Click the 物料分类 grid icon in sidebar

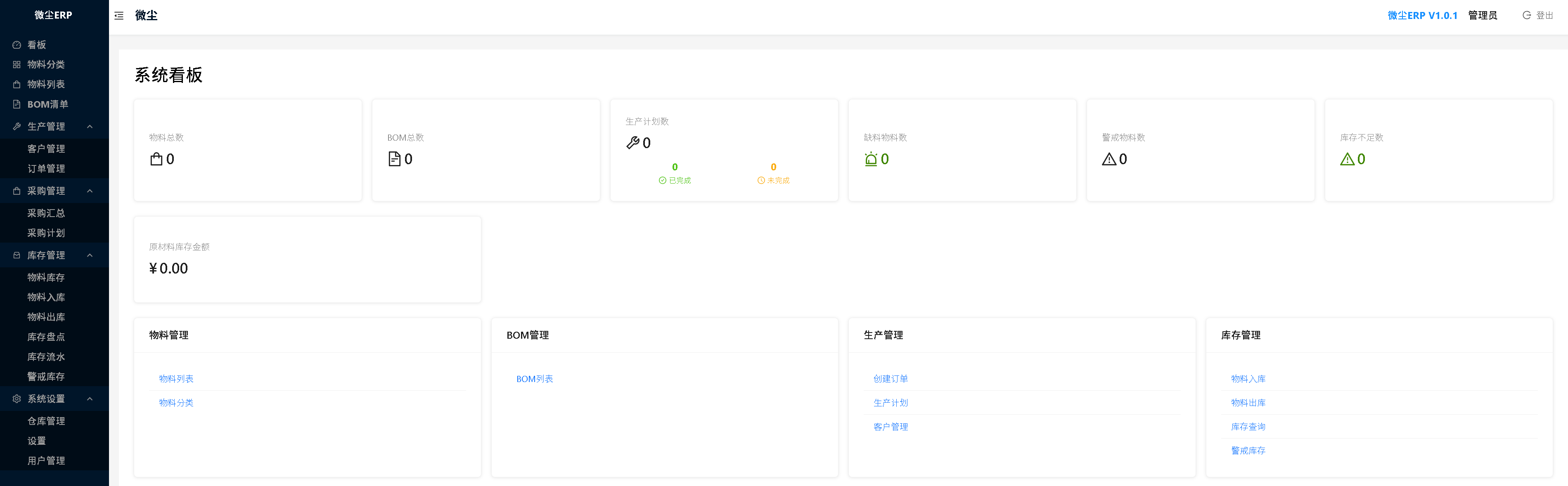pos(17,64)
